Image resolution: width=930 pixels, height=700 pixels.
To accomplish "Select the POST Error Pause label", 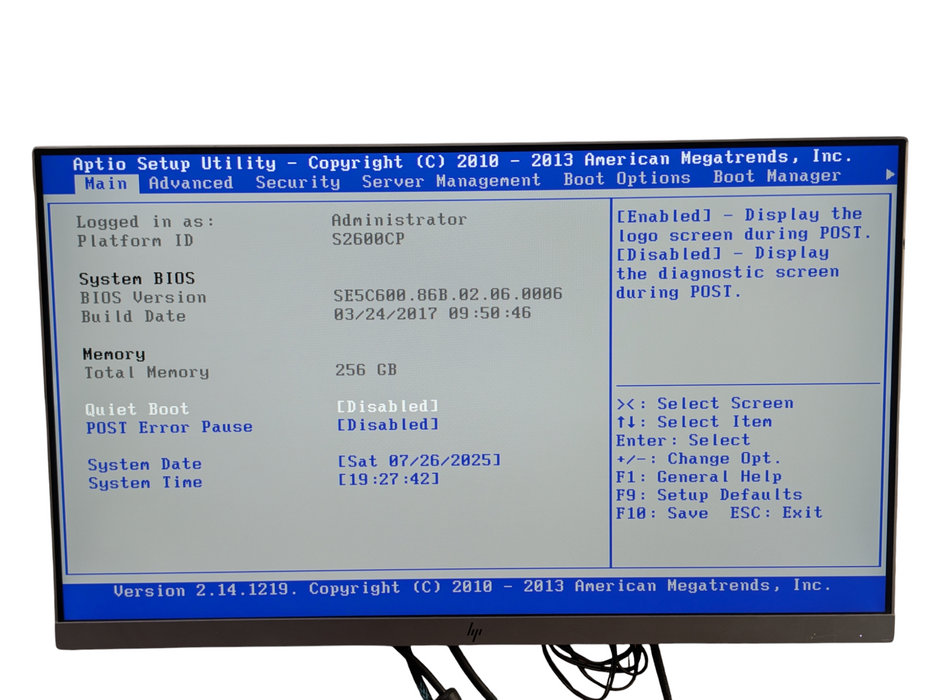I will [x=169, y=427].
